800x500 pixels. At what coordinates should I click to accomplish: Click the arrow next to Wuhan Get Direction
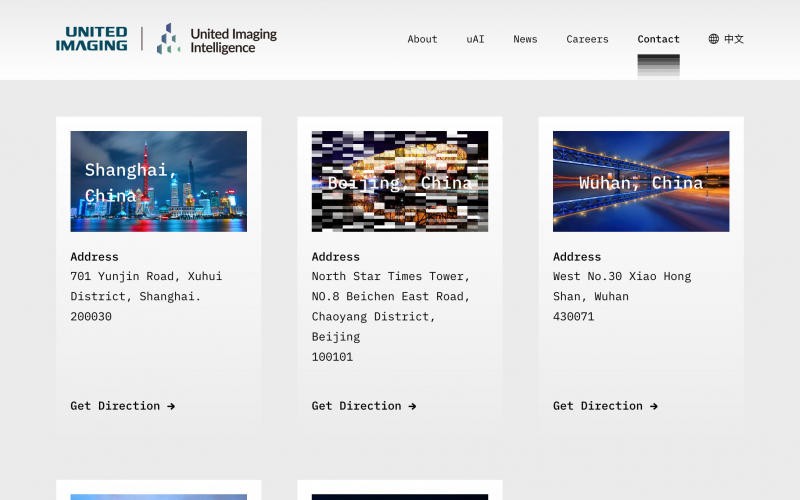tap(654, 406)
